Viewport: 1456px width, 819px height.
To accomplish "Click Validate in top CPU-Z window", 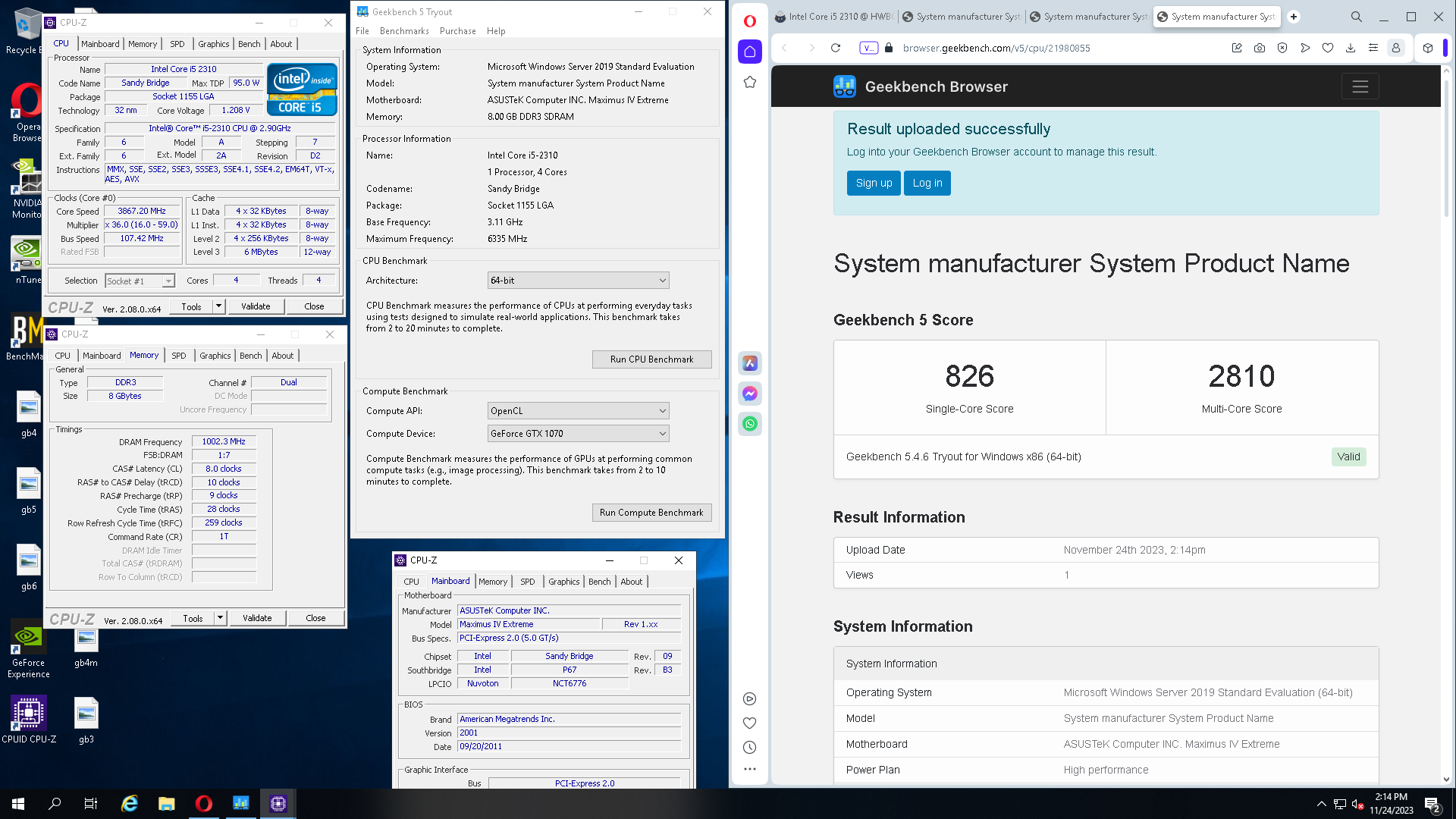I will (x=256, y=306).
